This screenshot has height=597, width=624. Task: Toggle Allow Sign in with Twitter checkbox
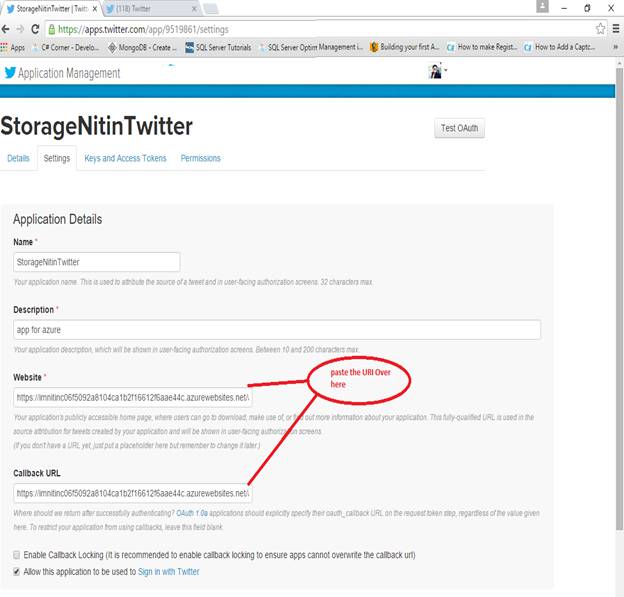16,572
